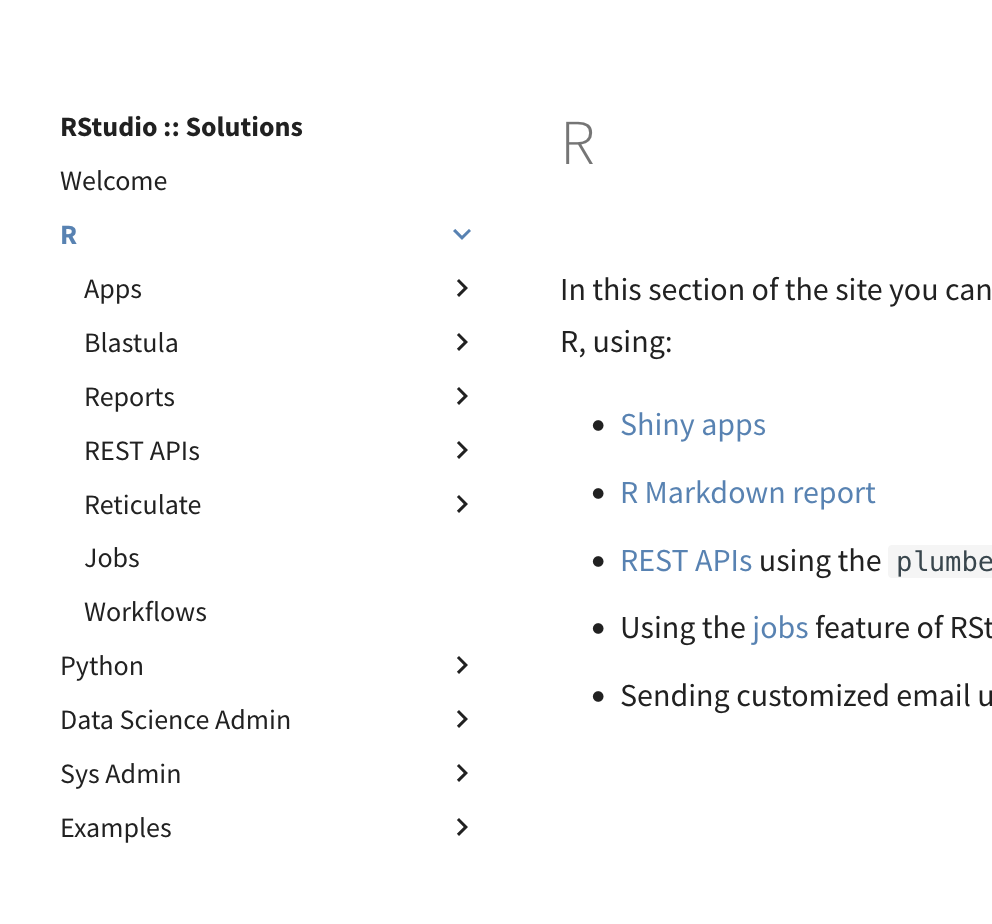Click the REST APIs link in content

pos(686,560)
